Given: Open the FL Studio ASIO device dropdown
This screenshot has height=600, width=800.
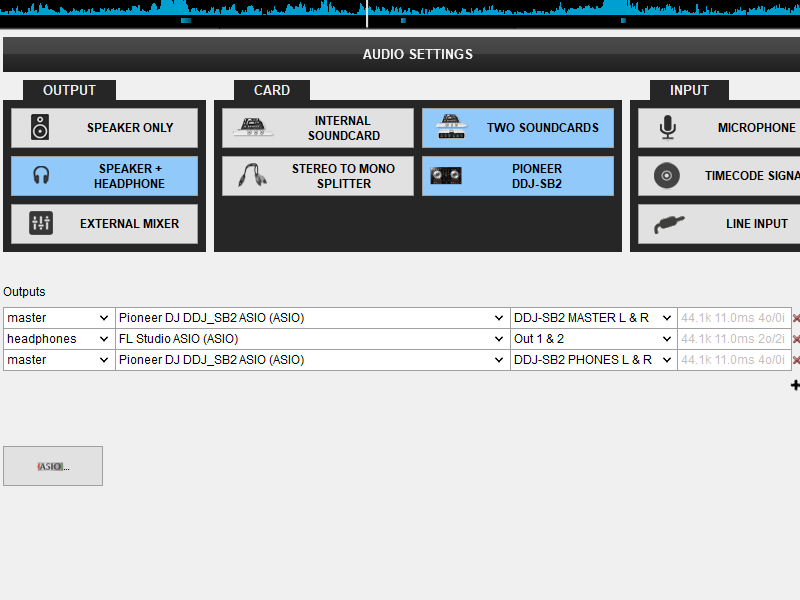Looking at the screenshot, I should point(313,339).
